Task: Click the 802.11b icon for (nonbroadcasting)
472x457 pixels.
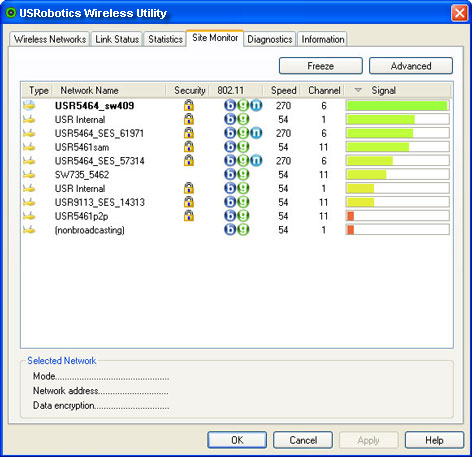Action: point(230,230)
